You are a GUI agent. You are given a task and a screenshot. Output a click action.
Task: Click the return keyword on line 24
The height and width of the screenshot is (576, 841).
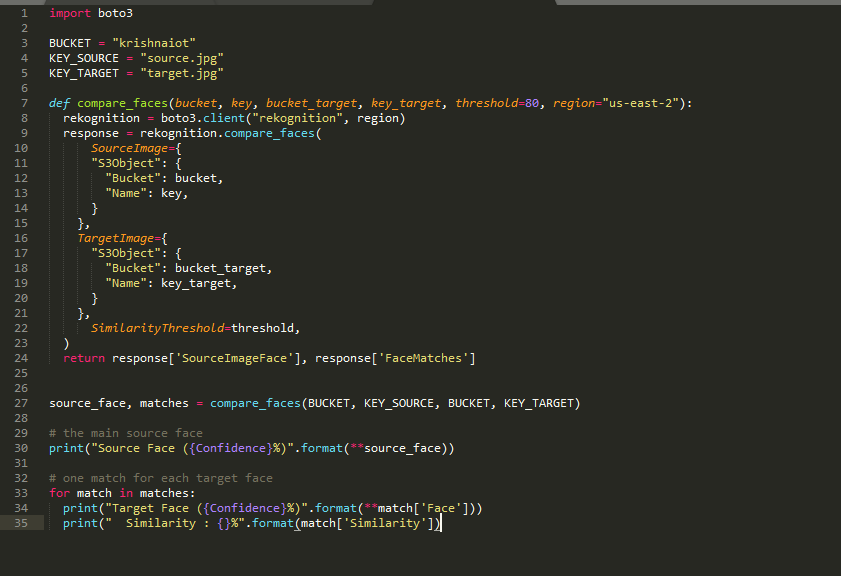click(84, 358)
